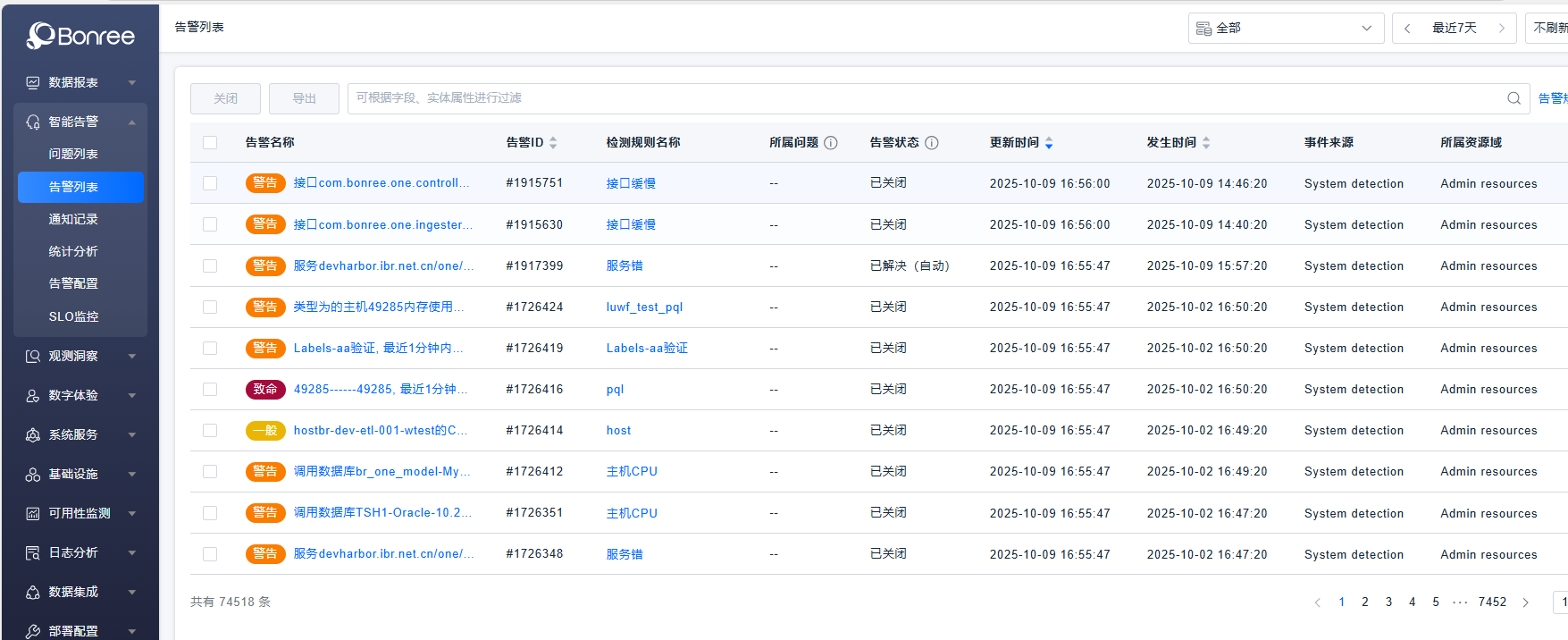1568x640 pixels.
Task: Click the search magnifier icon in filter bar
Action: (1513, 98)
